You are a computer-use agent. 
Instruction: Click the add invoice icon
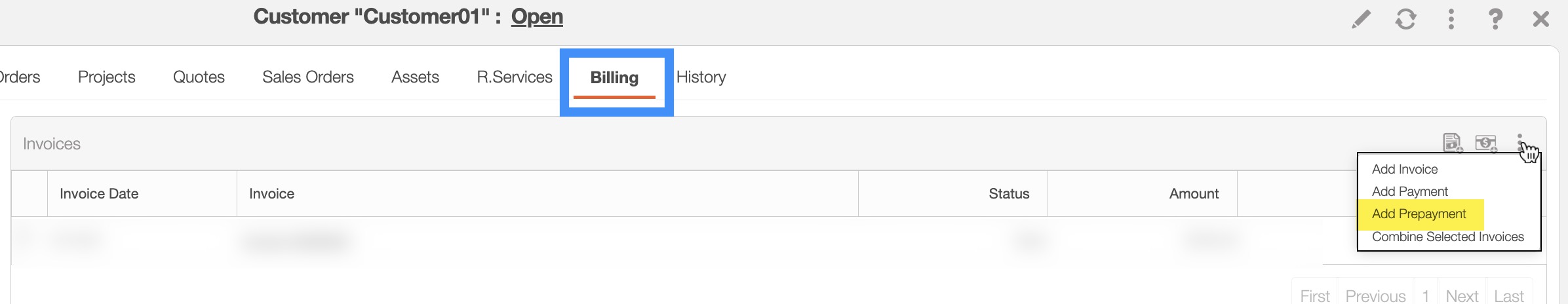coord(1453,142)
